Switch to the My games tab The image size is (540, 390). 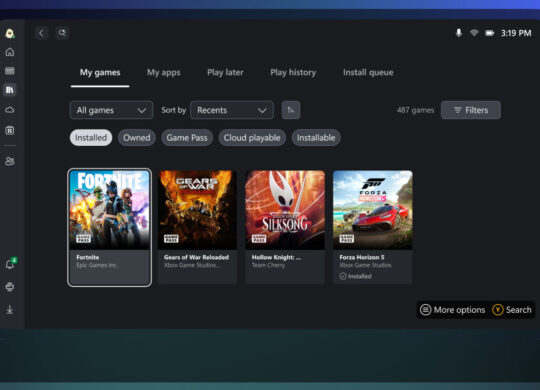pos(100,73)
